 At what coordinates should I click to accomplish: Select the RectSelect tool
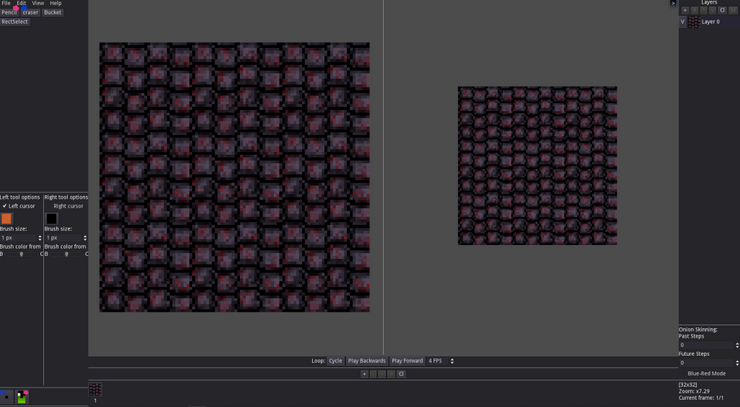click(15, 22)
